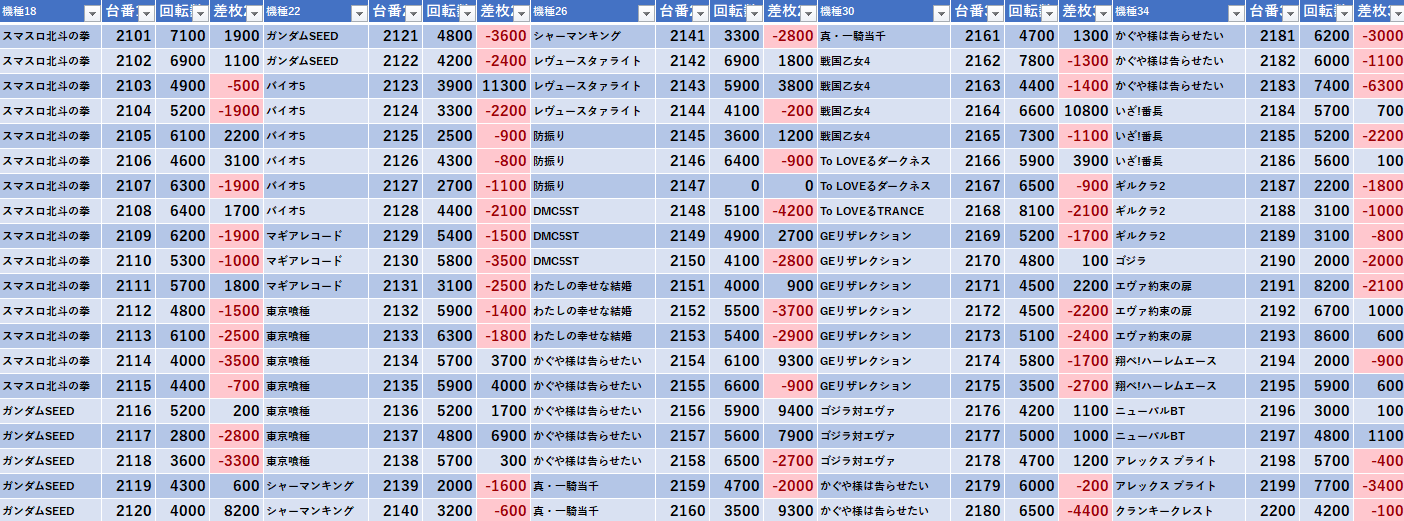Image resolution: width=1404 pixels, height=521 pixels.
Task: Click the 8600 回転 cell
Action: point(1327,336)
